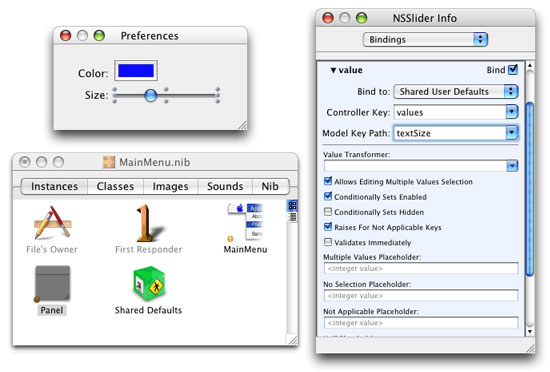This screenshot has width=550, height=372.
Task: Select the Panel instance icon
Action: (52, 284)
